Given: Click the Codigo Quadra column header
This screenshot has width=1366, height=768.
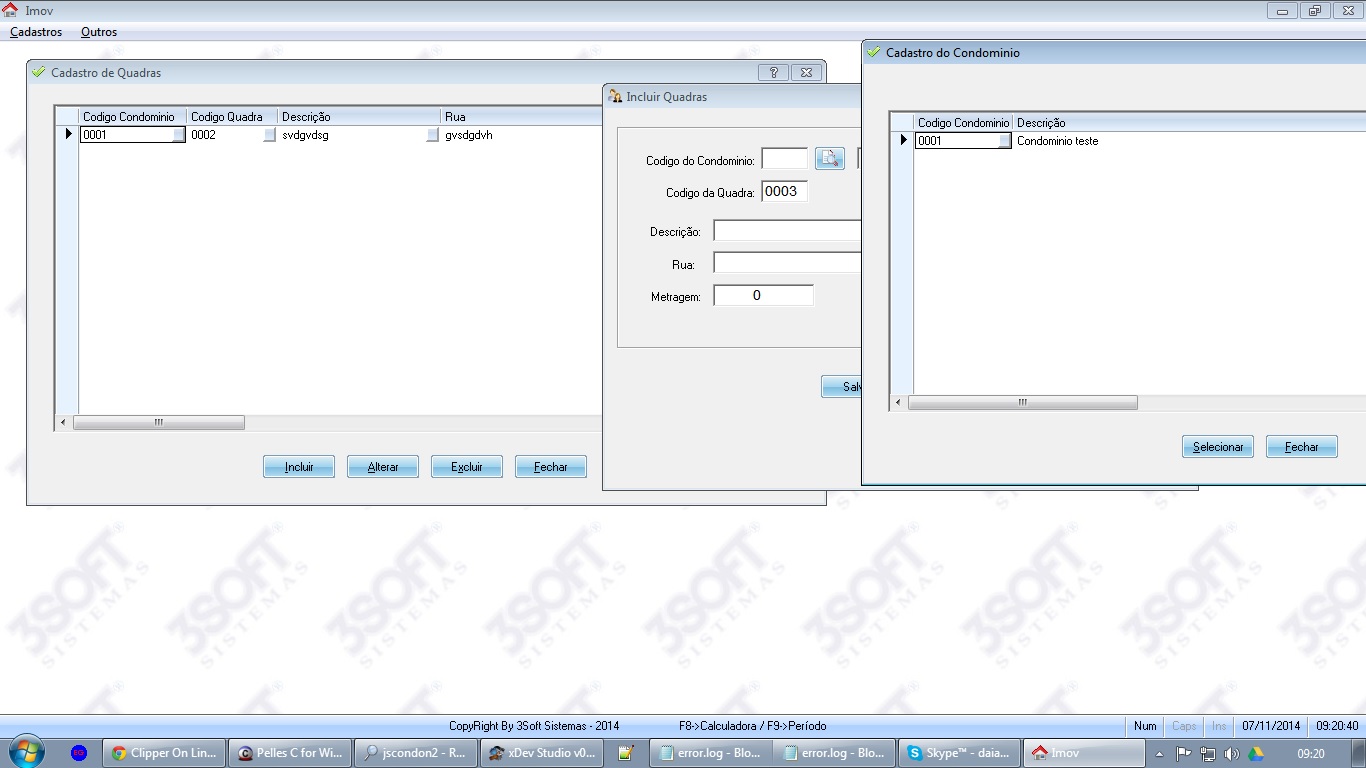Looking at the screenshot, I should click(x=232, y=117).
